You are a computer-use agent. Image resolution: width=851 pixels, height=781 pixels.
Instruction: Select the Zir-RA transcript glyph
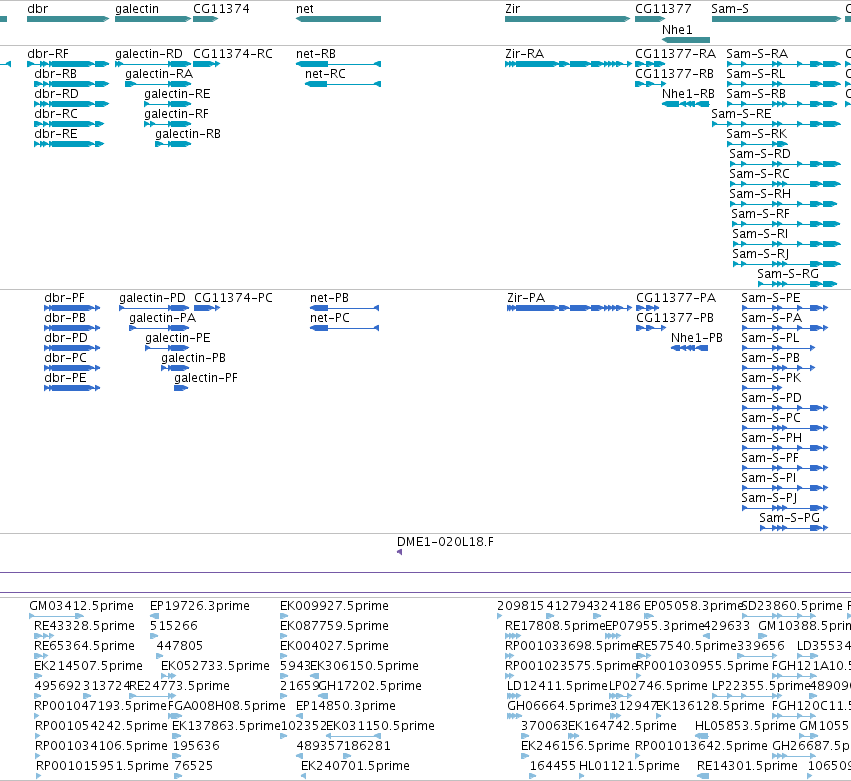point(568,64)
